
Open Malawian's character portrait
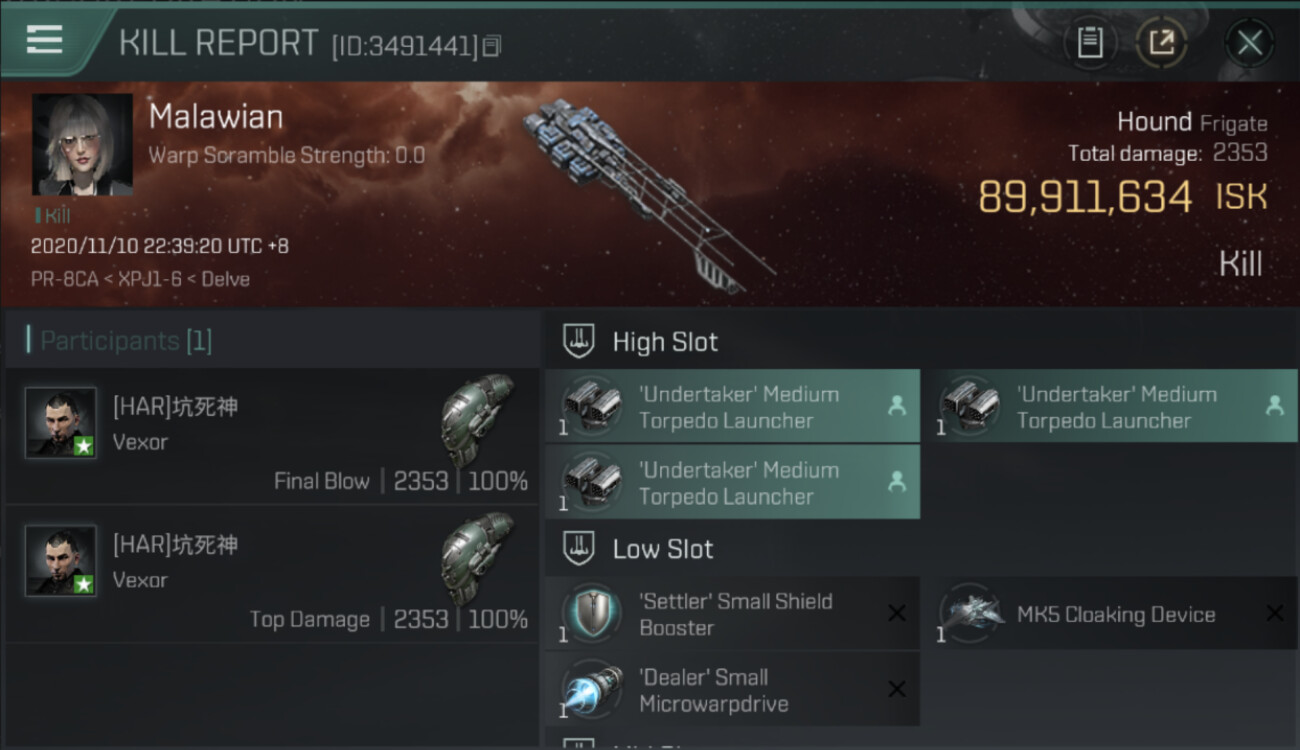82,145
